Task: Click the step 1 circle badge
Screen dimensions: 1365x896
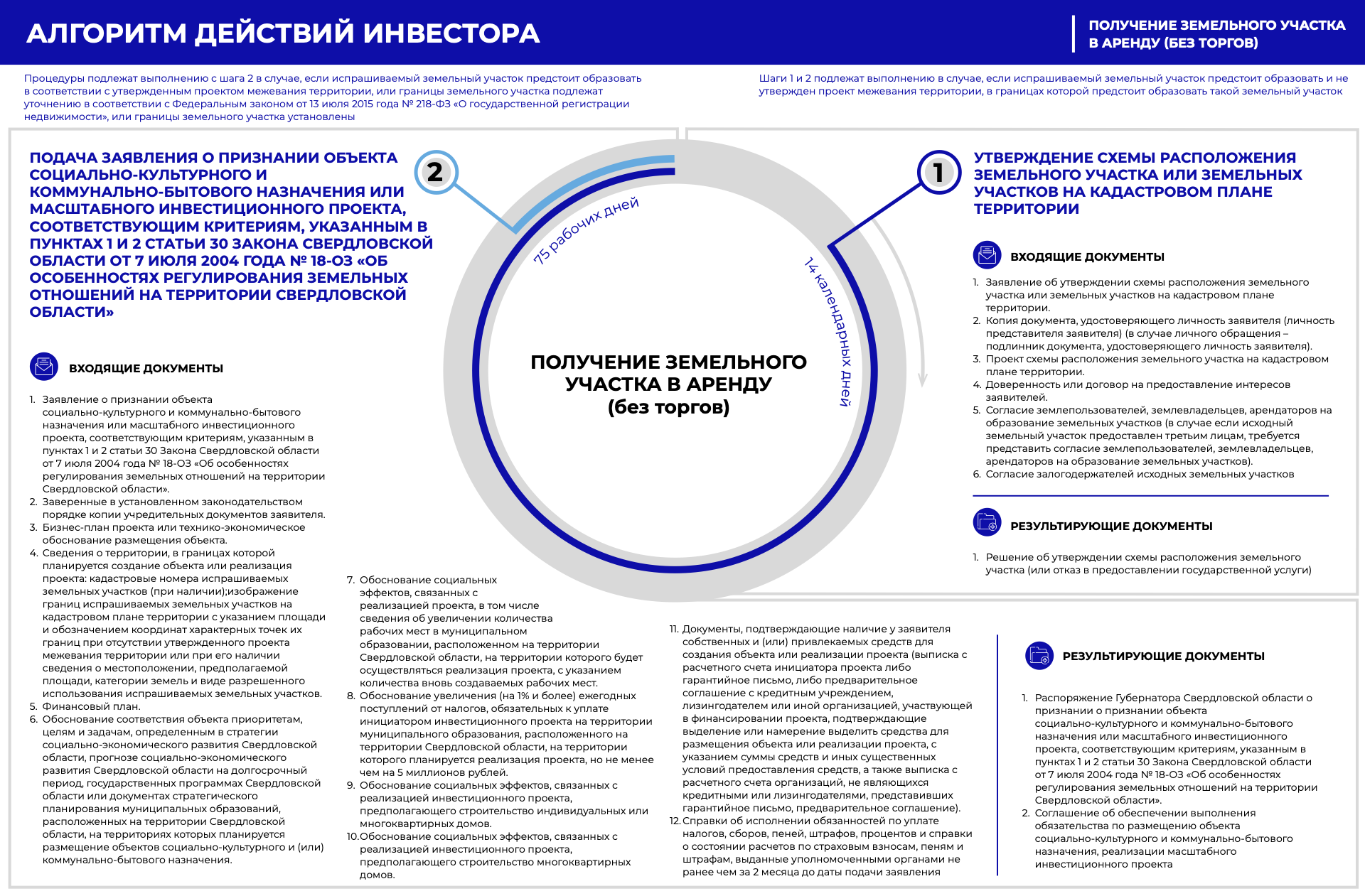Action: pos(939,172)
